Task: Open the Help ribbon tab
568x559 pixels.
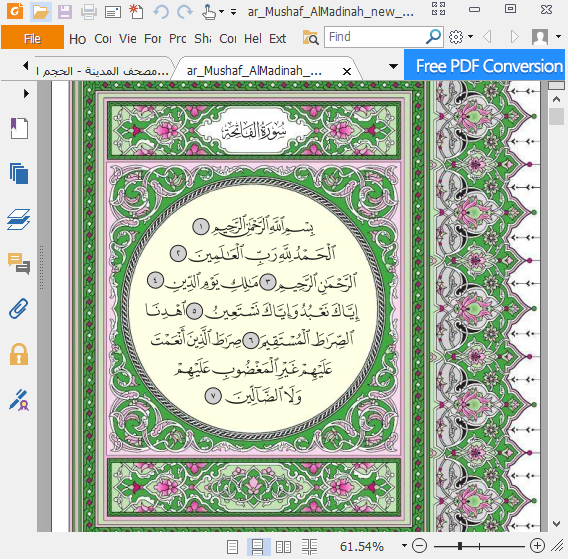Action: point(253,38)
